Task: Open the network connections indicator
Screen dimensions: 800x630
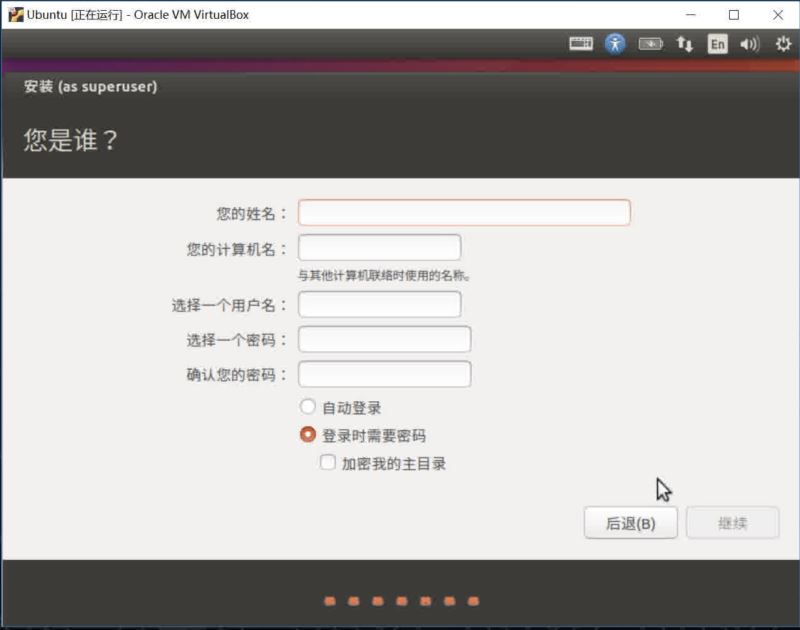Action: click(685, 44)
